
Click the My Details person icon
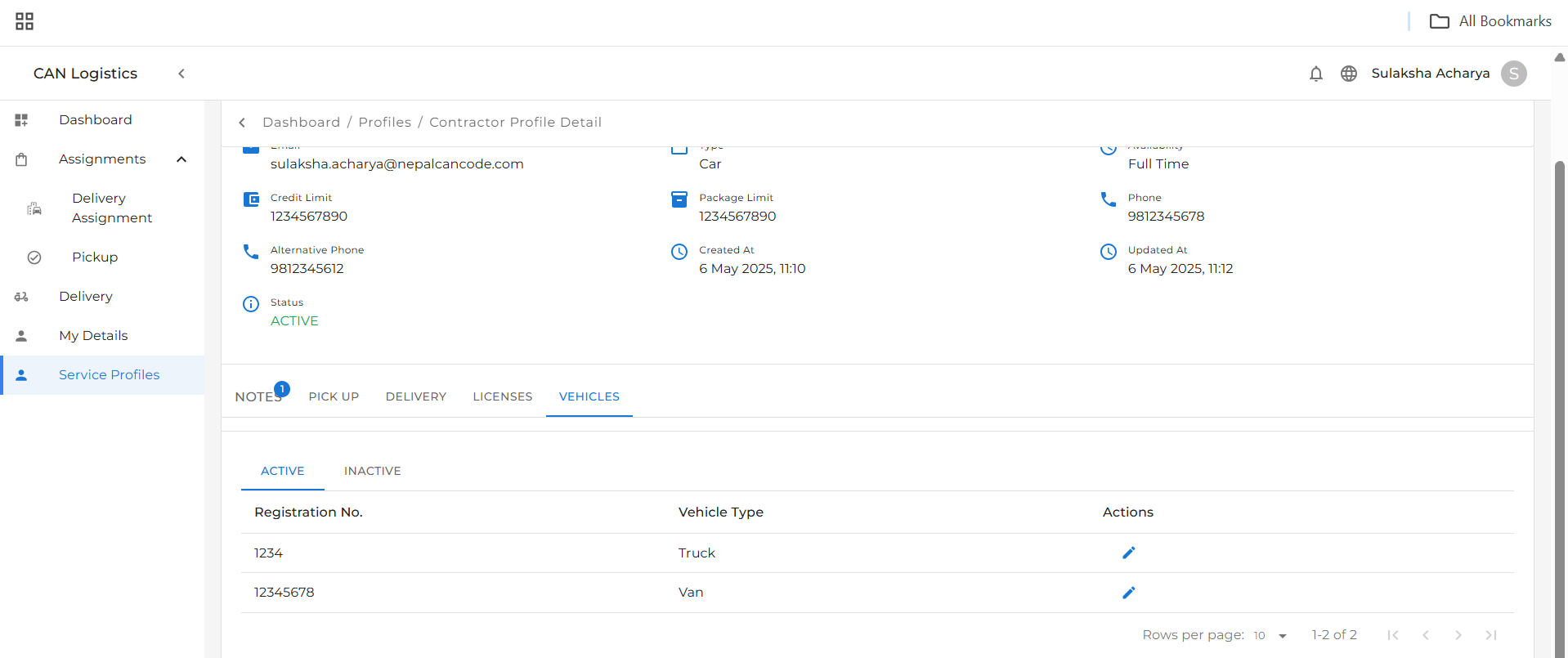21,336
